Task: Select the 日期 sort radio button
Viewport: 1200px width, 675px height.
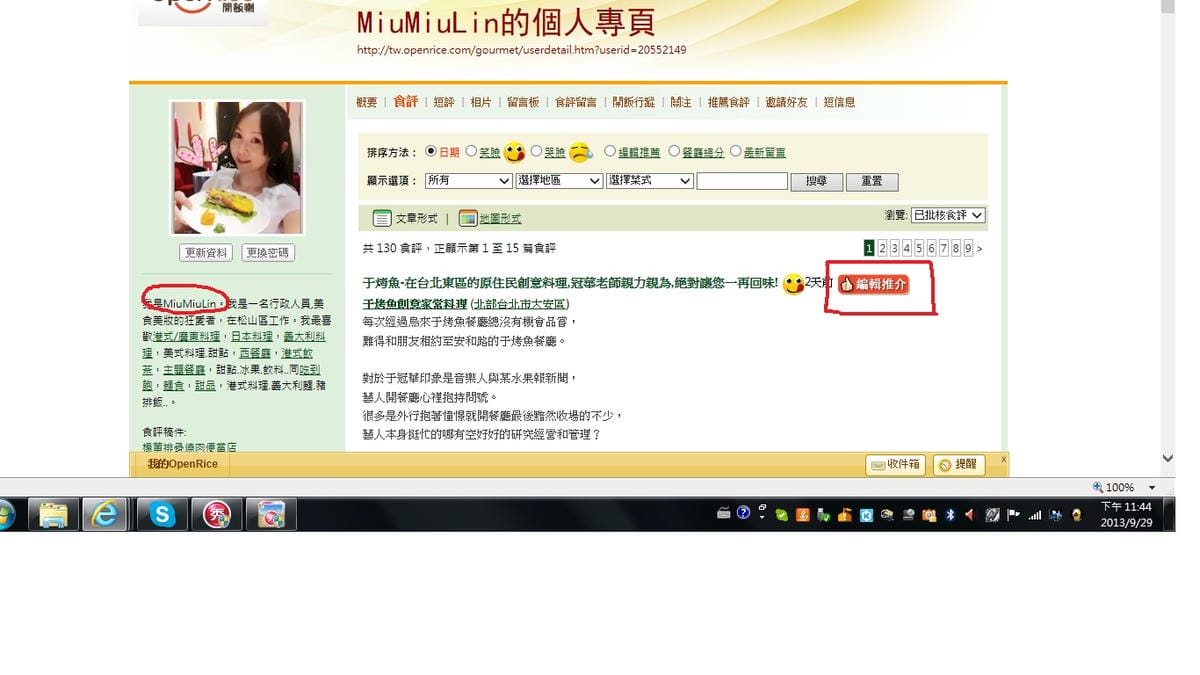Action: coord(431,152)
